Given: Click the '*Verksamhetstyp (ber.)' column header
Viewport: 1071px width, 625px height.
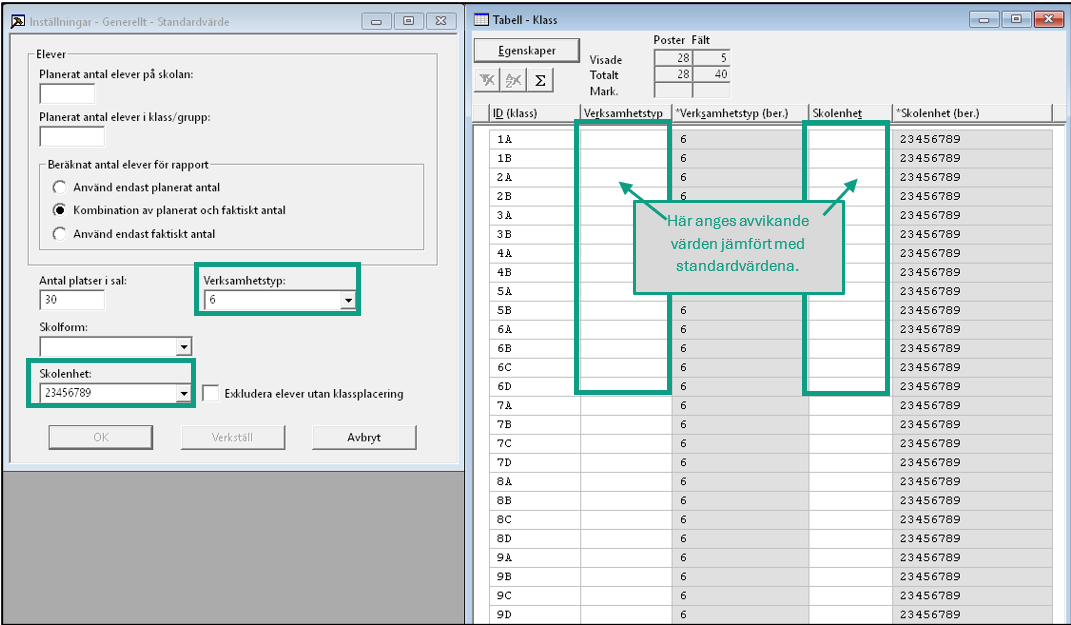Looking at the screenshot, I should point(740,113).
